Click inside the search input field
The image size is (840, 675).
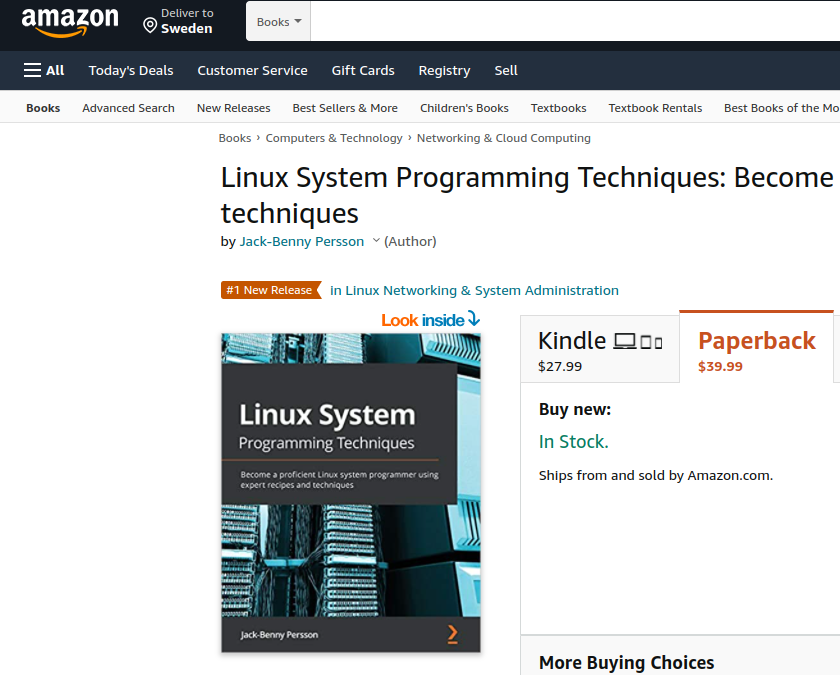tap(575, 22)
